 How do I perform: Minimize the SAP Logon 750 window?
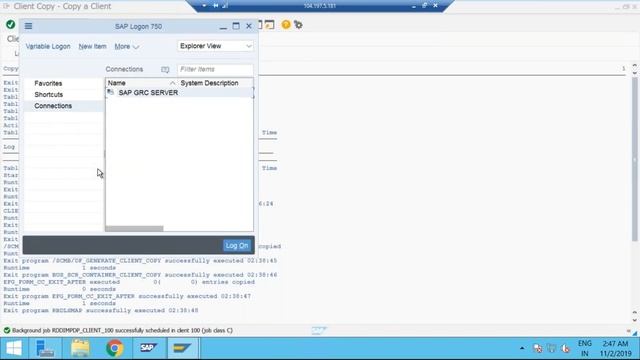[223, 27]
